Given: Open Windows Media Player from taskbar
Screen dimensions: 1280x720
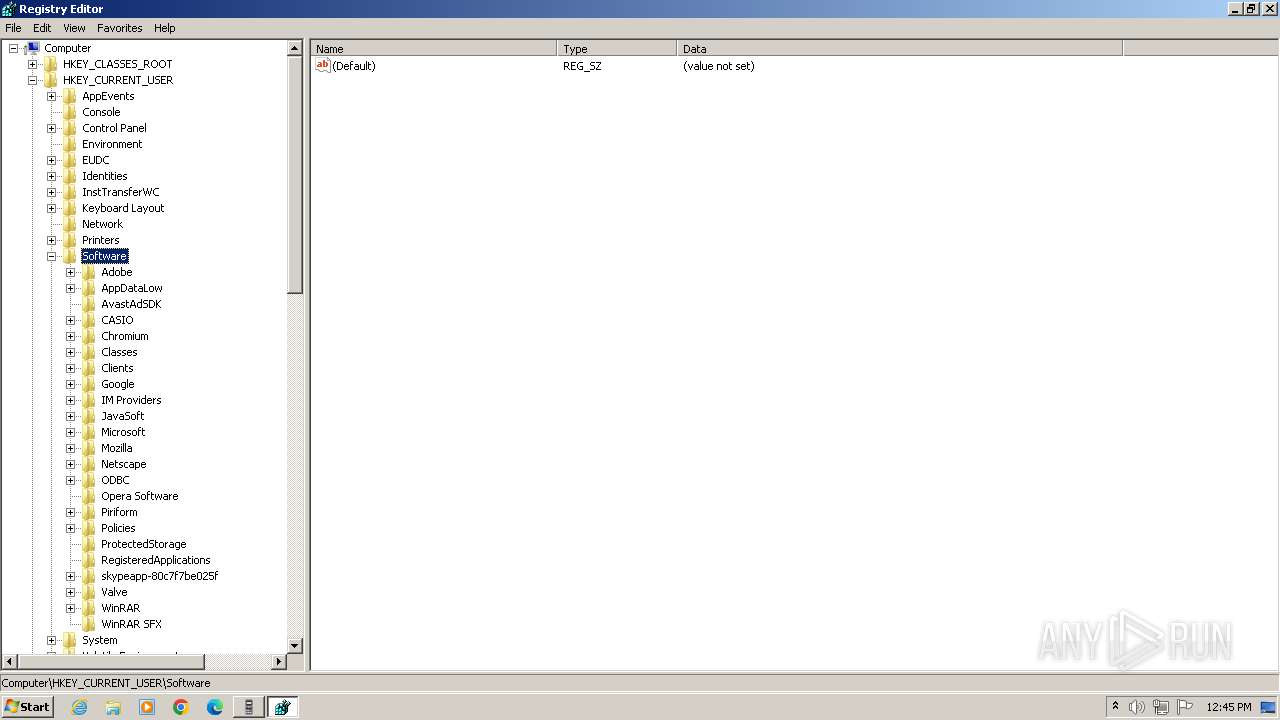Looking at the screenshot, I should [x=147, y=707].
